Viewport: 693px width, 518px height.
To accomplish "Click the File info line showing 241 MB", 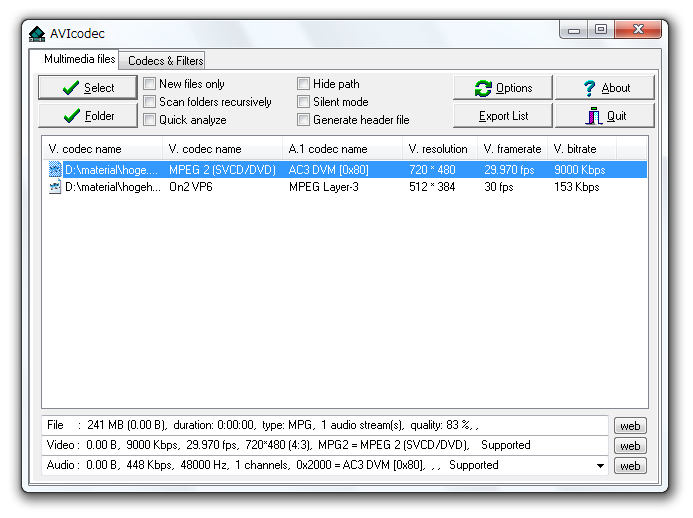I will (x=325, y=425).
